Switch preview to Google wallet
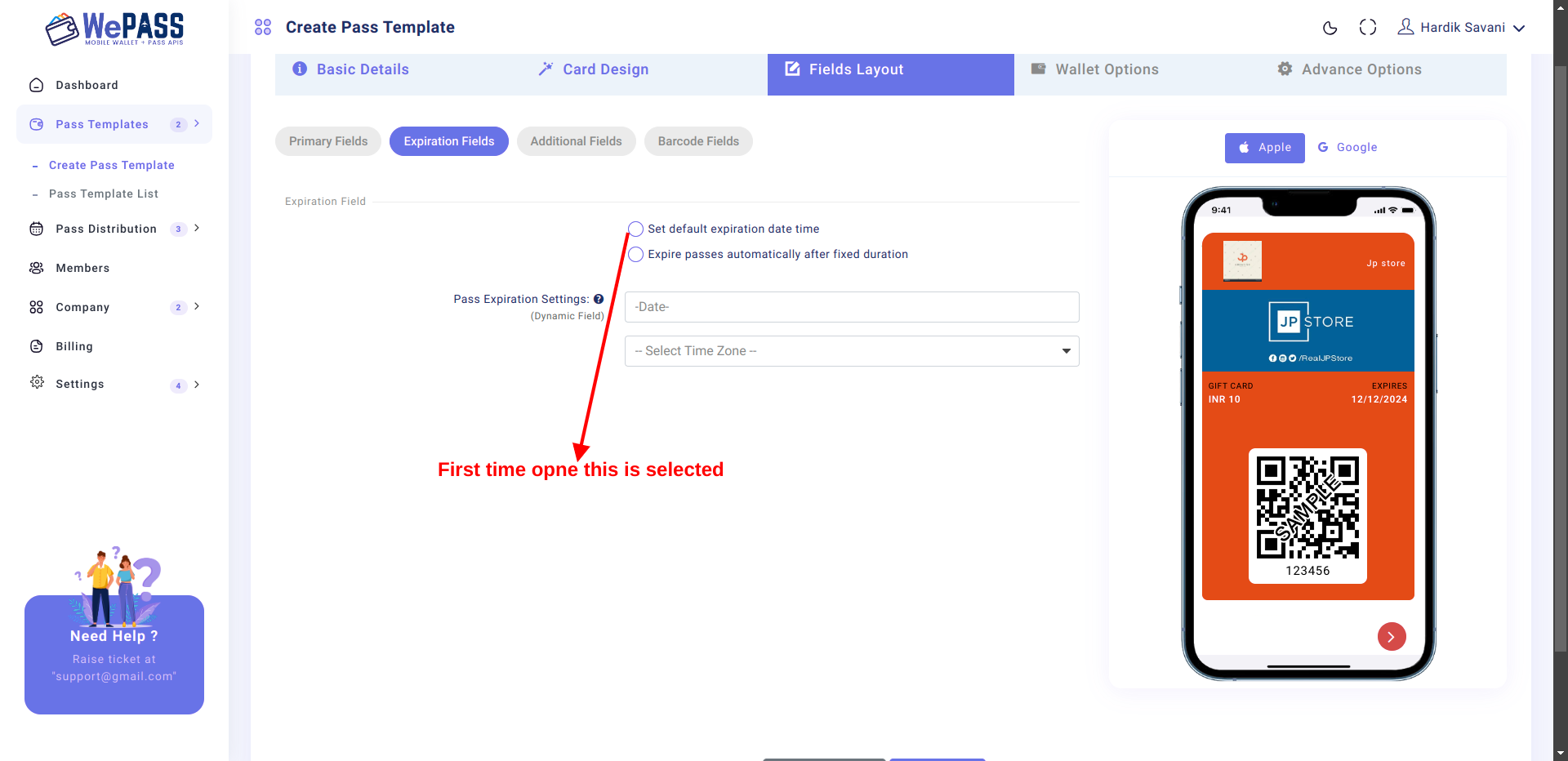Image resolution: width=1568 pixels, height=761 pixels. click(x=1347, y=147)
